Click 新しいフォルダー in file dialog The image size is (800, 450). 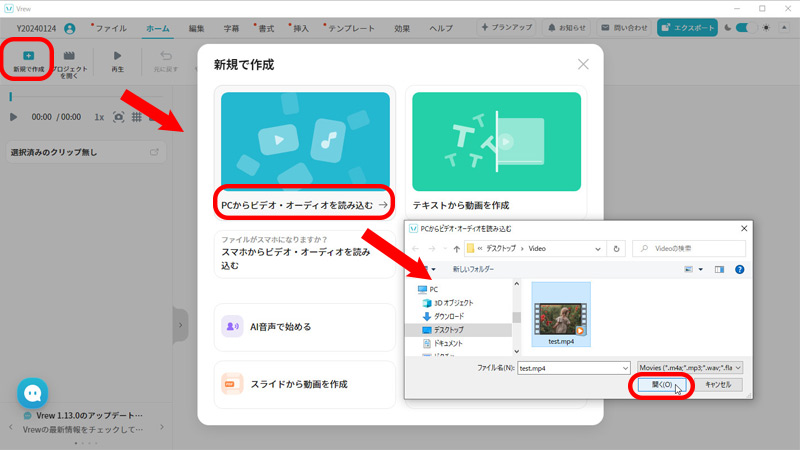[473, 269]
